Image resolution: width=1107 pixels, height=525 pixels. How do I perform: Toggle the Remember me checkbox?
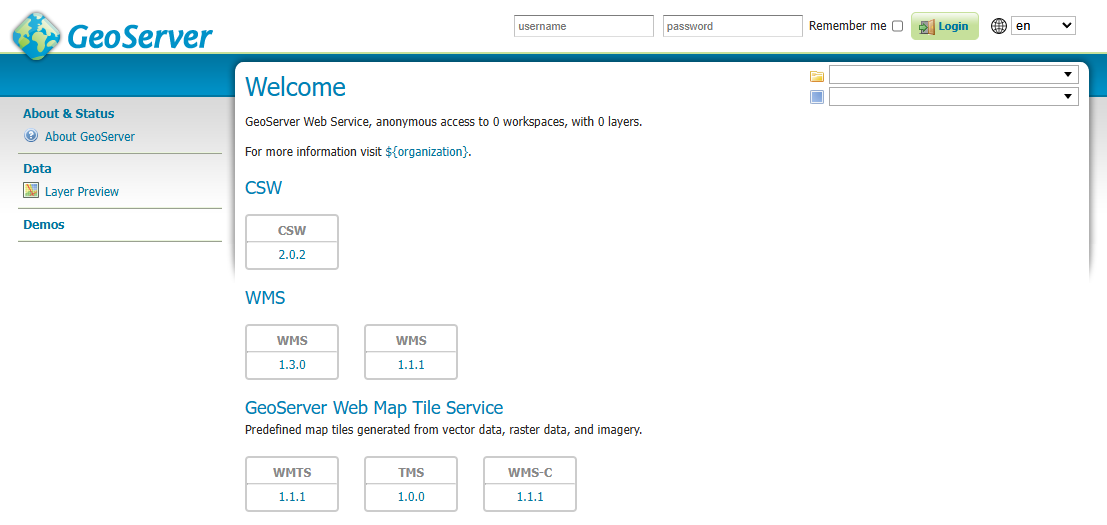point(897,26)
